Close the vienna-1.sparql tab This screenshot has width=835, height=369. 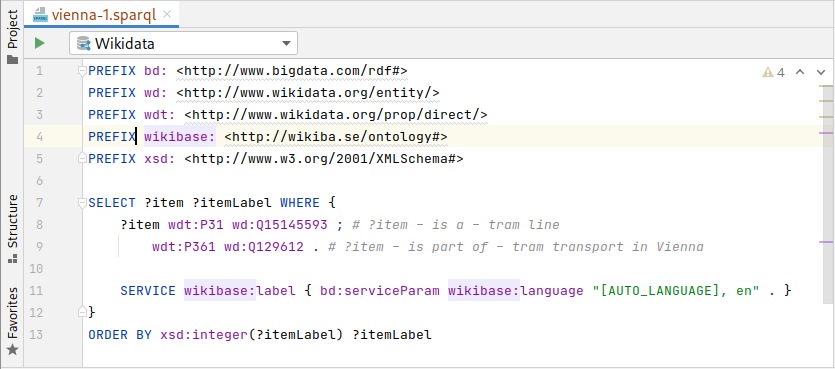[x=167, y=14]
